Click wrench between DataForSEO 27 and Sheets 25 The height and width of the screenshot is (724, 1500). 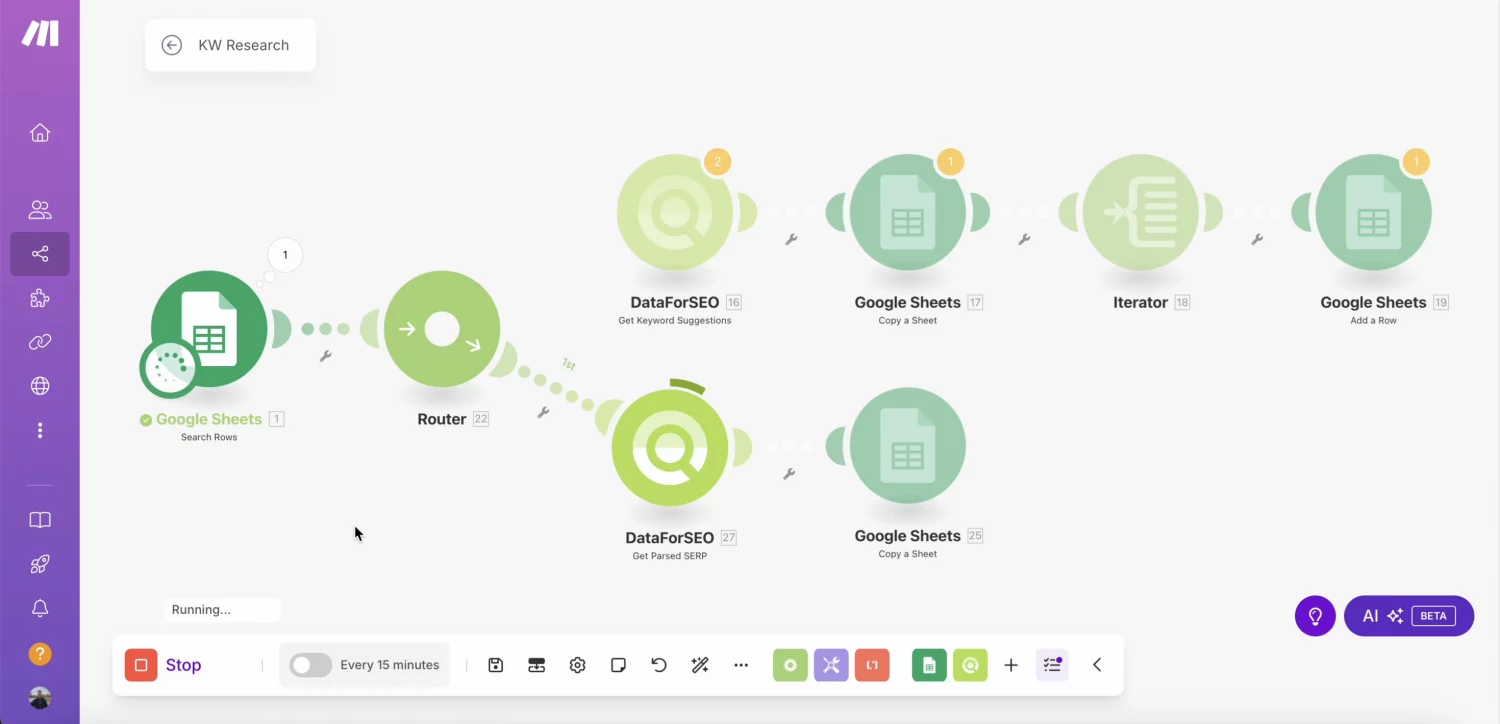(789, 473)
